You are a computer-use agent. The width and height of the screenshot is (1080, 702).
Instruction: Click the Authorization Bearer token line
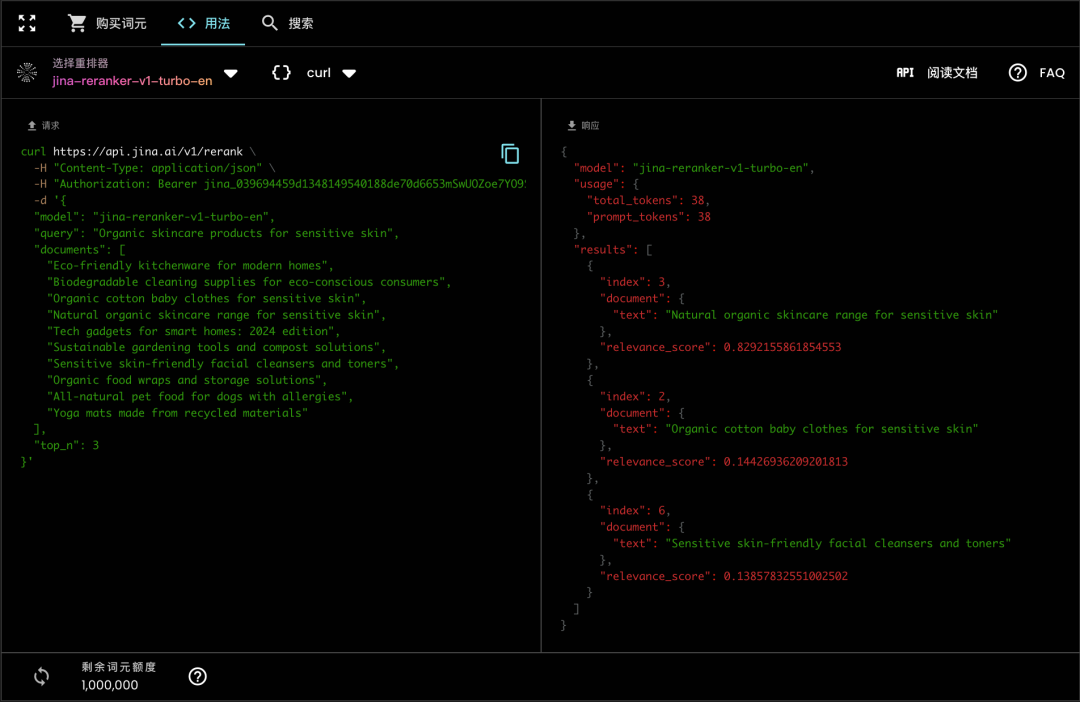pyautogui.click(x=280, y=184)
